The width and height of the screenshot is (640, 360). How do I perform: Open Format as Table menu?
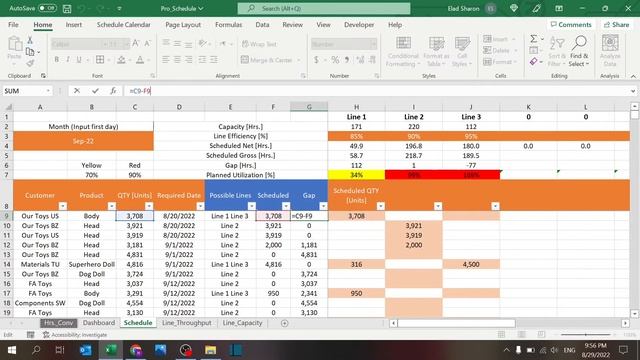click(436, 51)
